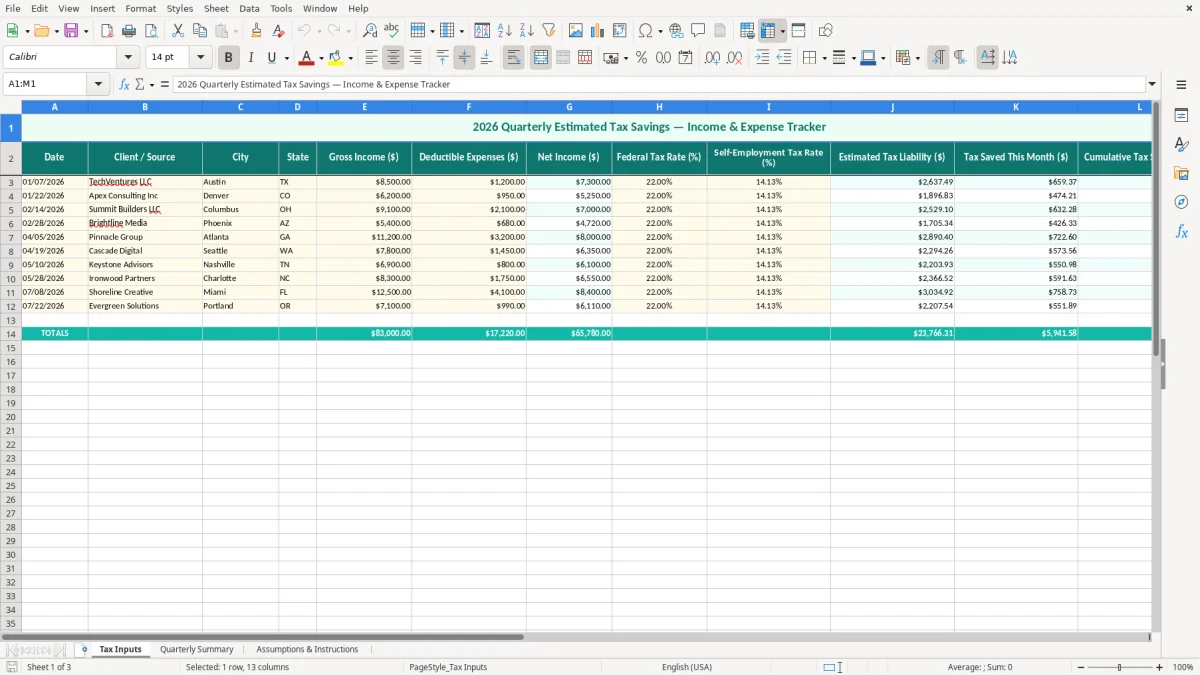The height and width of the screenshot is (675, 1200).
Task: Open the Borders dropdown arrow
Action: [x=823, y=58]
